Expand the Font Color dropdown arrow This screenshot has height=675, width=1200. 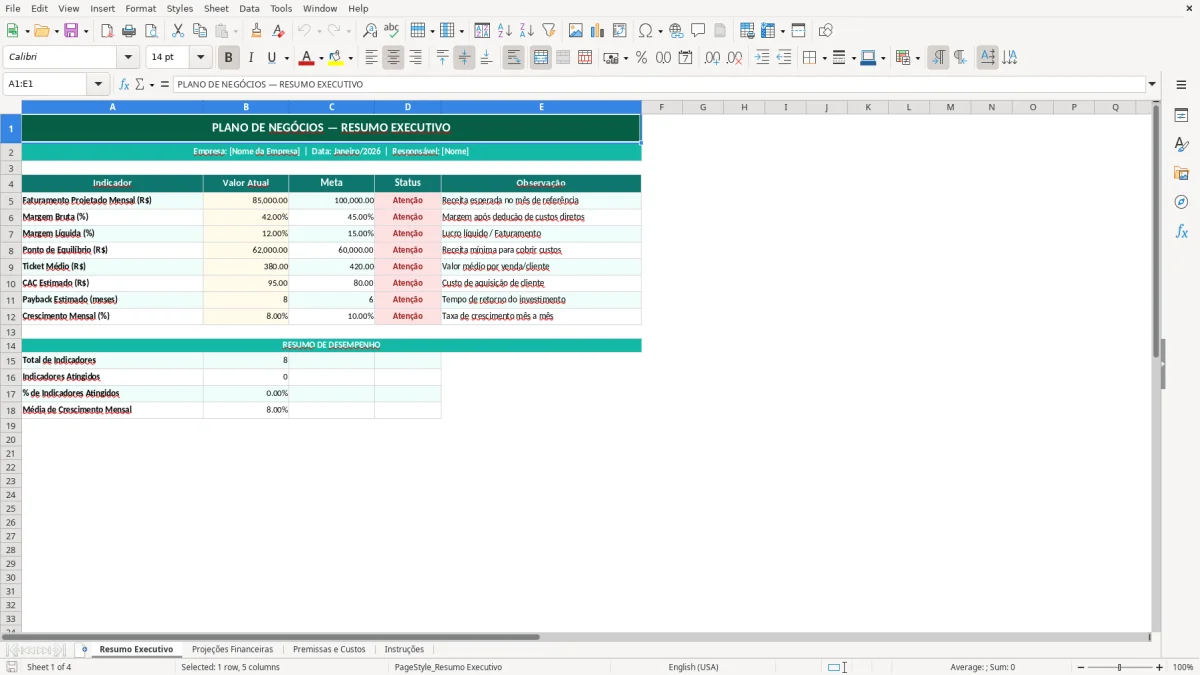coord(321,58)
